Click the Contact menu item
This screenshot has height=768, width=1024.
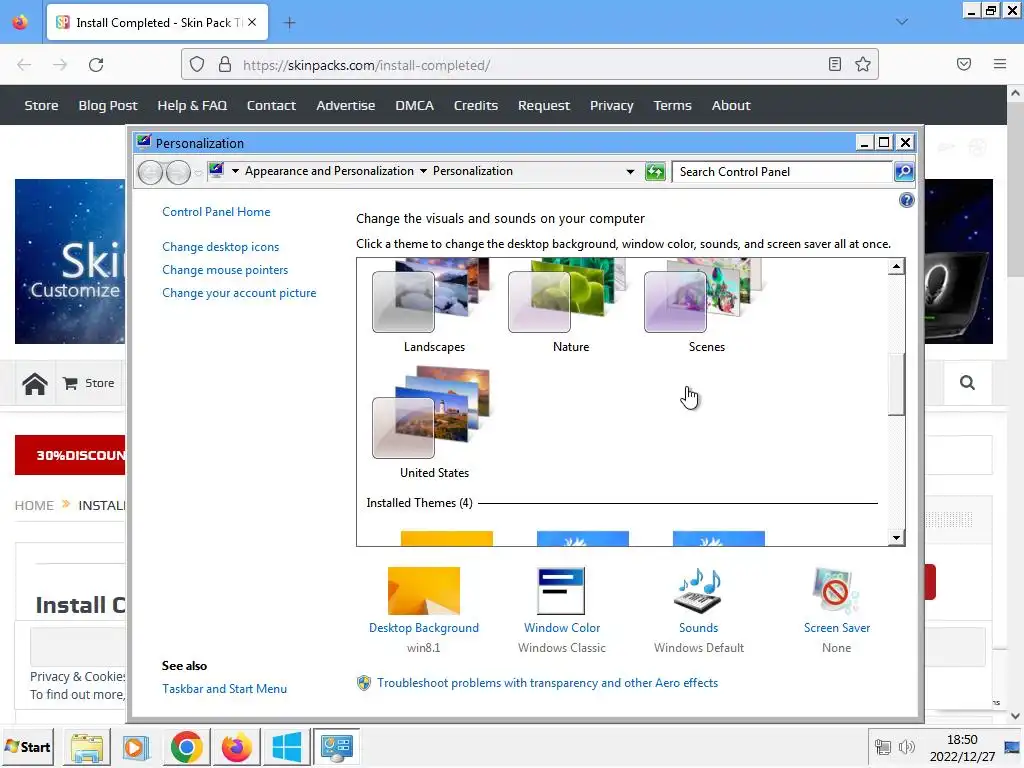tap(271, 105)
